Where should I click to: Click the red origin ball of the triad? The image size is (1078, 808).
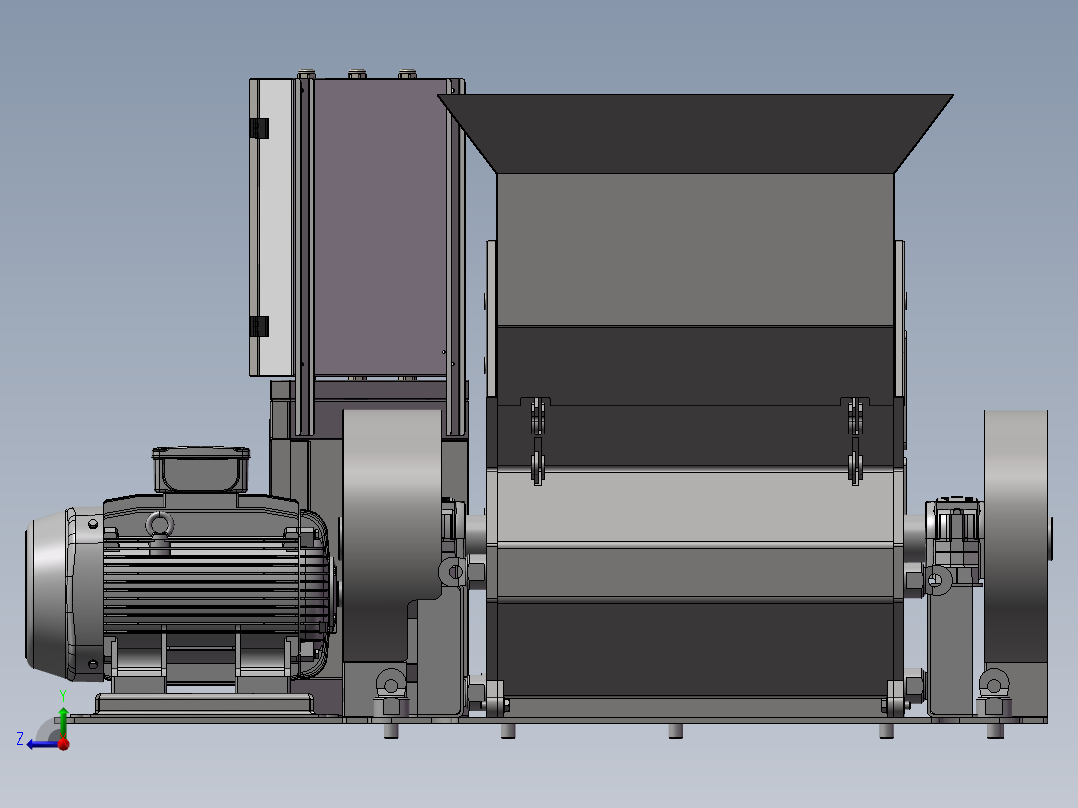coord(64,743)
